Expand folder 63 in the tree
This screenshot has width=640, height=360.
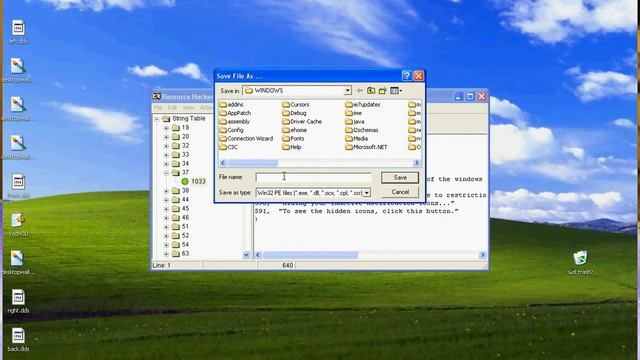[166, 254]
